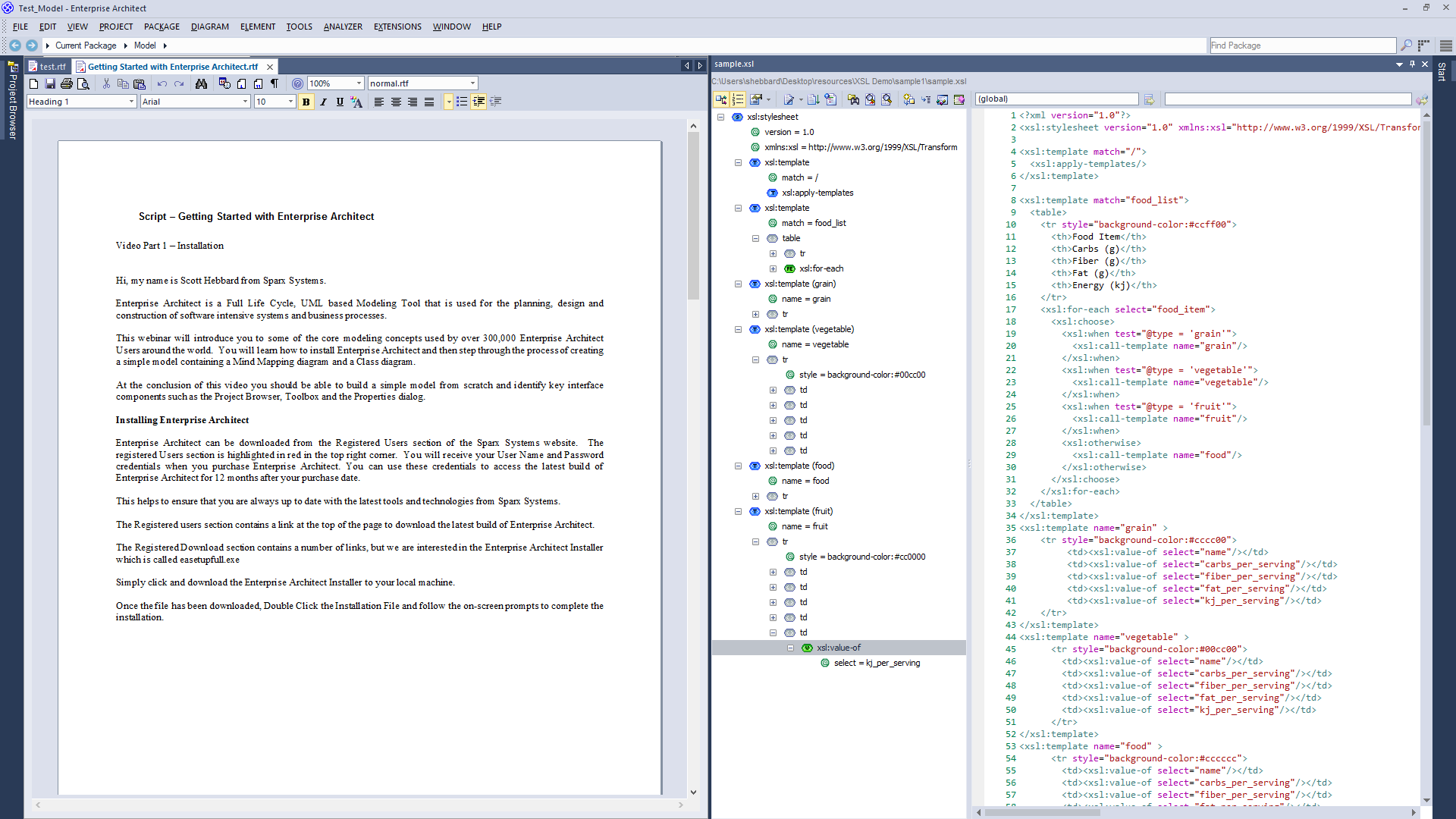1456x819 pixels.
Task: Navigate back with the blue arrow
Action: click(x=14, y=45)
